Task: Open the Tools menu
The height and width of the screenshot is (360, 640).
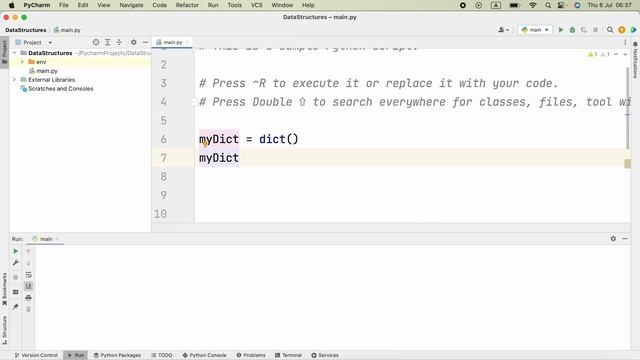Action: (x=234, y=5)
